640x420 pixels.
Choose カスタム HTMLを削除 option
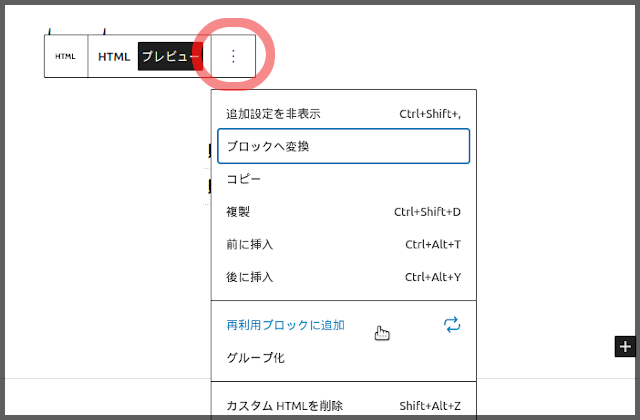point(344,406)
